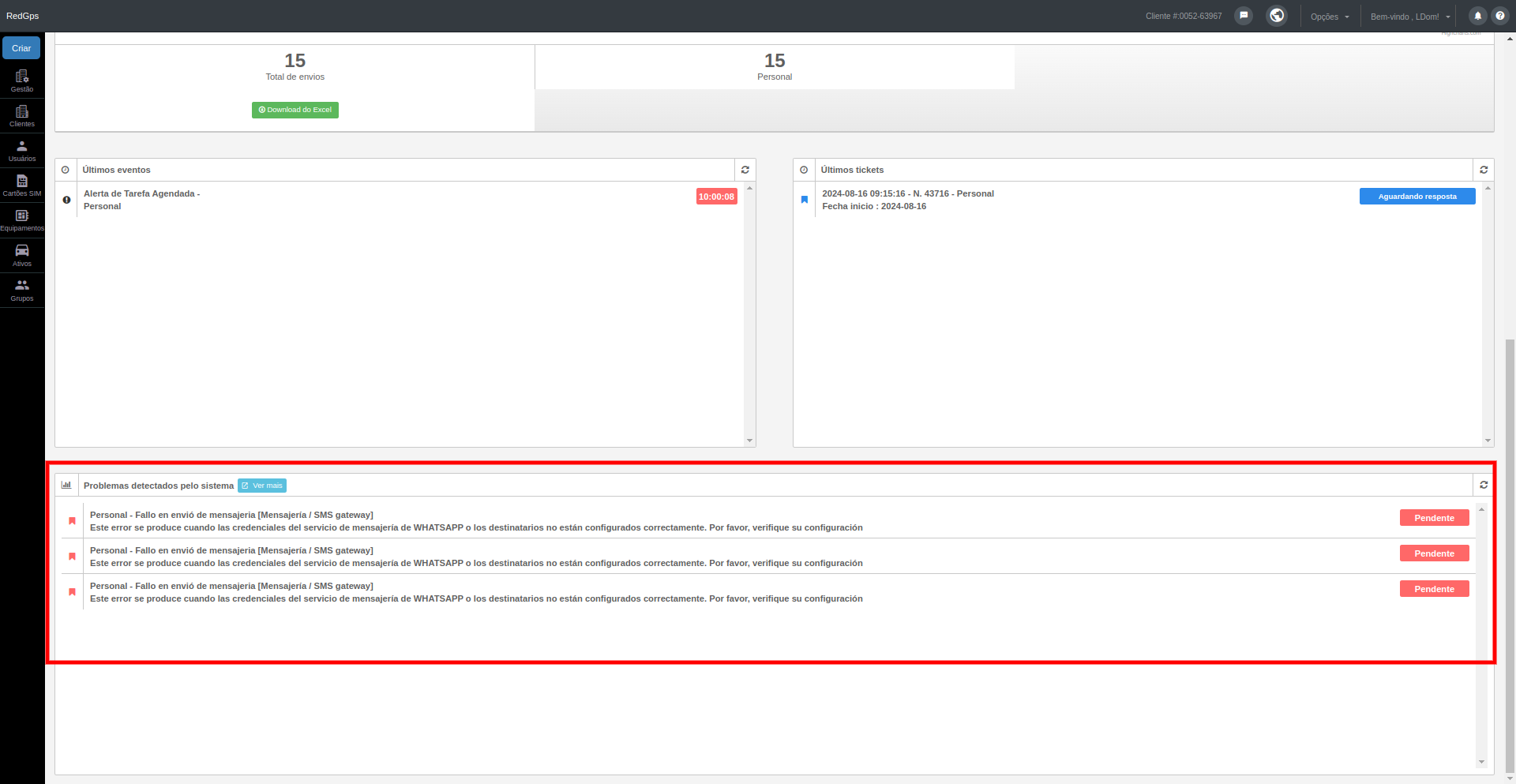Open ticket N. 43716 - Personal entry
The height and width of the screenshot is (784, 1516).
(908, 200)
